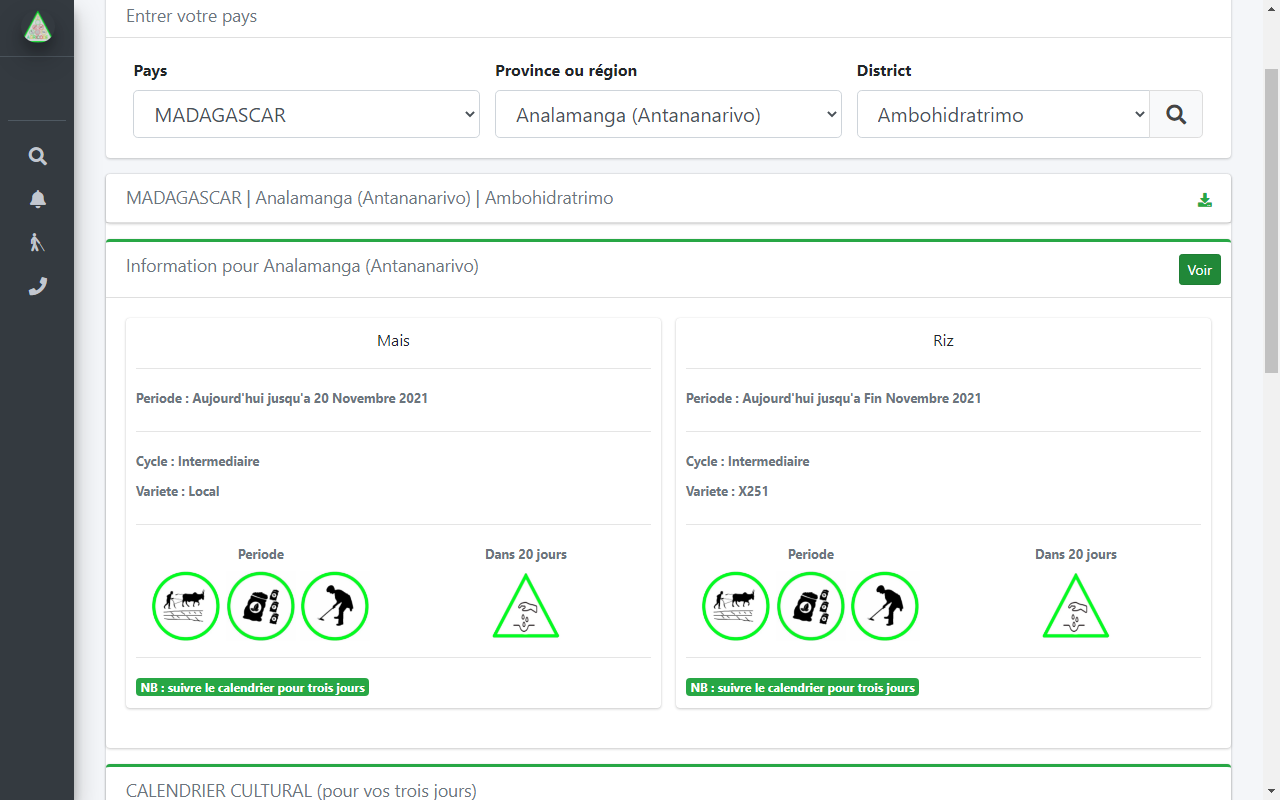Click the Riz sowing triangle icon
The image size is (1280, 800).
(x=1076, y=609)
